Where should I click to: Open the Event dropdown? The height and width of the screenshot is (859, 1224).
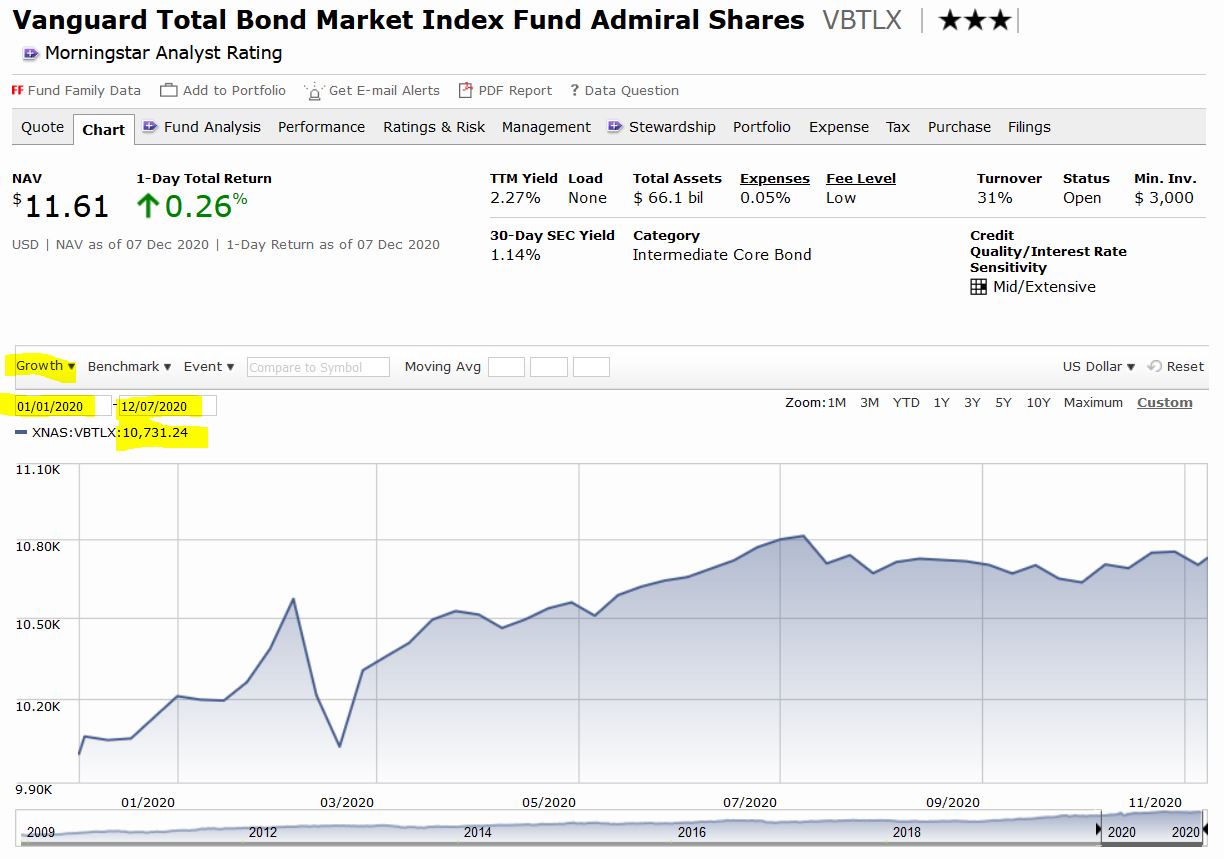coord(209,367)
